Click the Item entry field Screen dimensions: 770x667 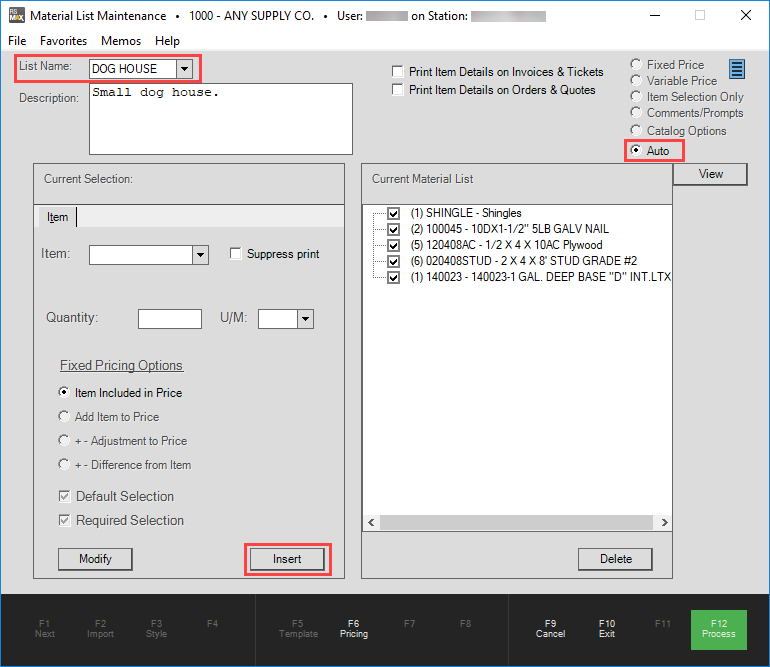point(141,255)
